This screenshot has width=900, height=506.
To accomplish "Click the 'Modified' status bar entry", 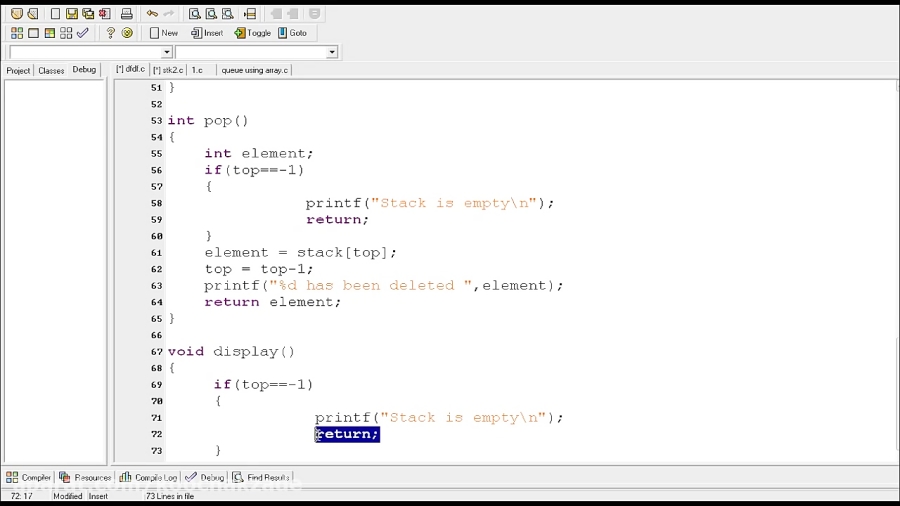I will pyautogui.click(x=68, y=496).
